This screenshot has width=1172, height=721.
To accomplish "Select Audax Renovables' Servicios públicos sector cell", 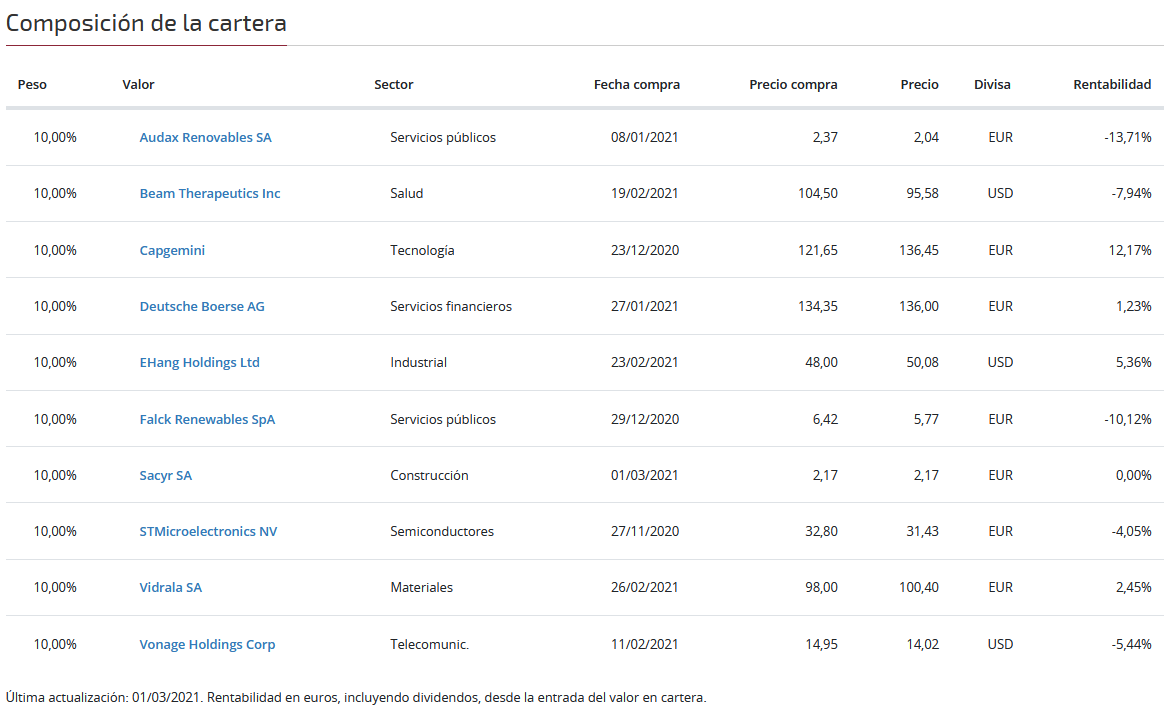I will click(x=442, y=137).
